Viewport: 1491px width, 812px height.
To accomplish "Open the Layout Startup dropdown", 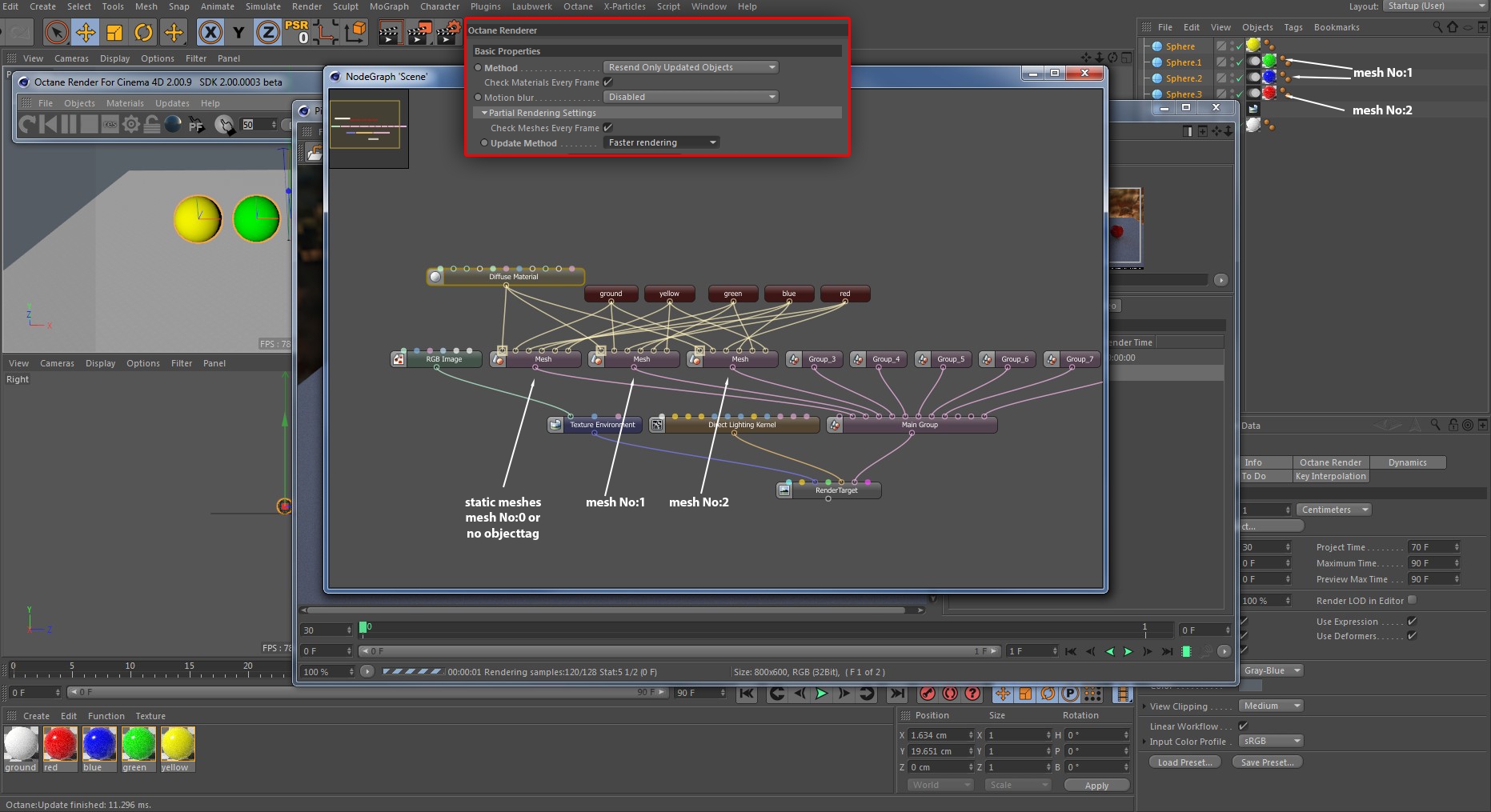I will click(1434, 6).
